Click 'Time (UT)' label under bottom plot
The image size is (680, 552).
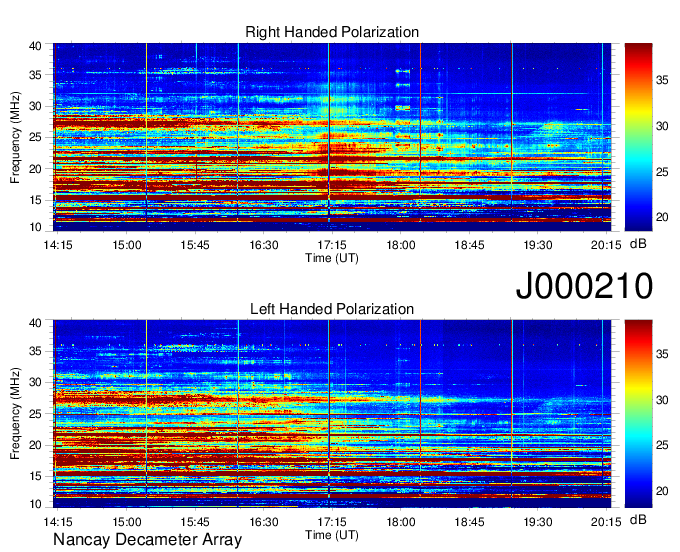pyautogui.click(x=332, y=535)
